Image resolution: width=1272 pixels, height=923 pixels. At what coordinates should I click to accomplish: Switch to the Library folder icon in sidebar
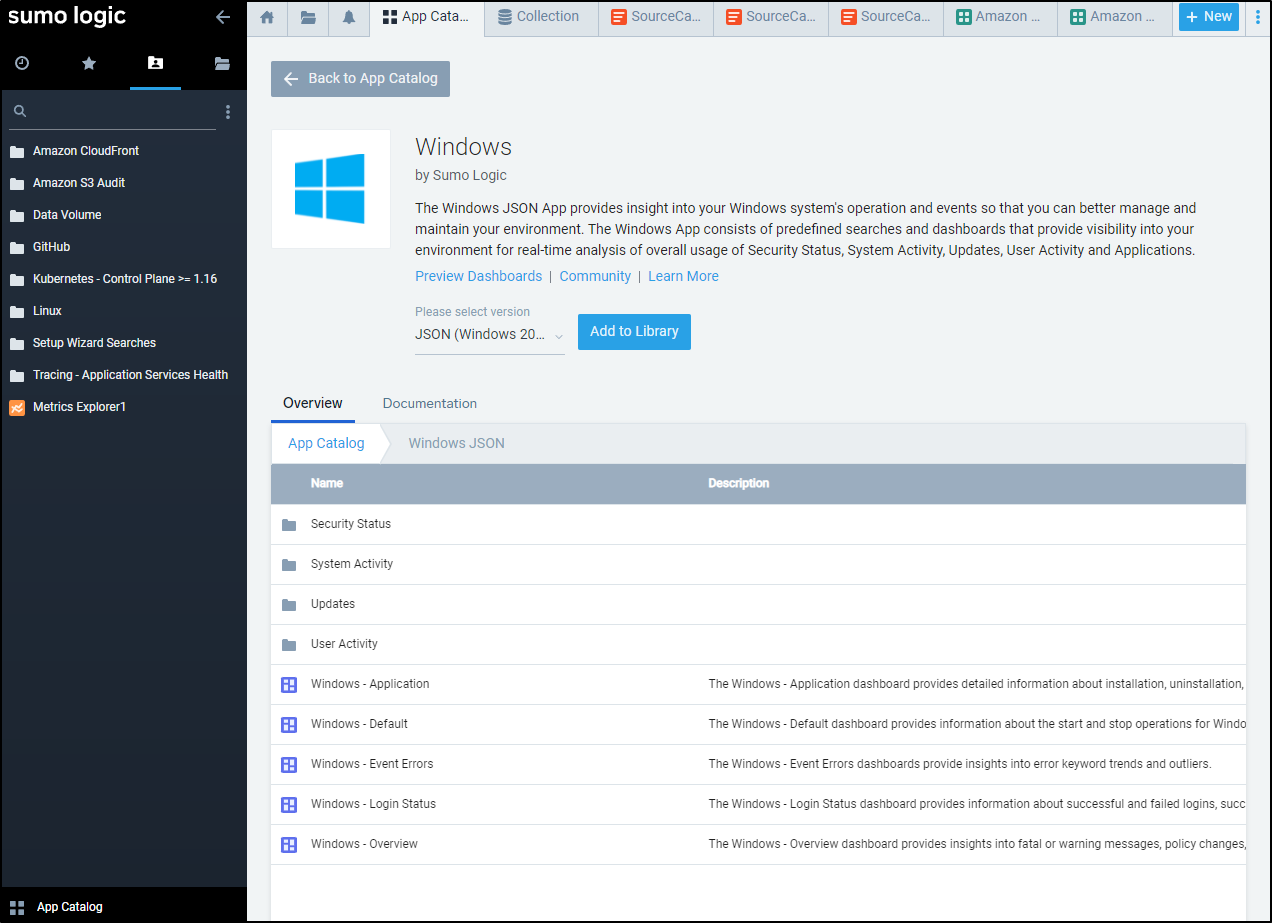[x=222, y=63]
